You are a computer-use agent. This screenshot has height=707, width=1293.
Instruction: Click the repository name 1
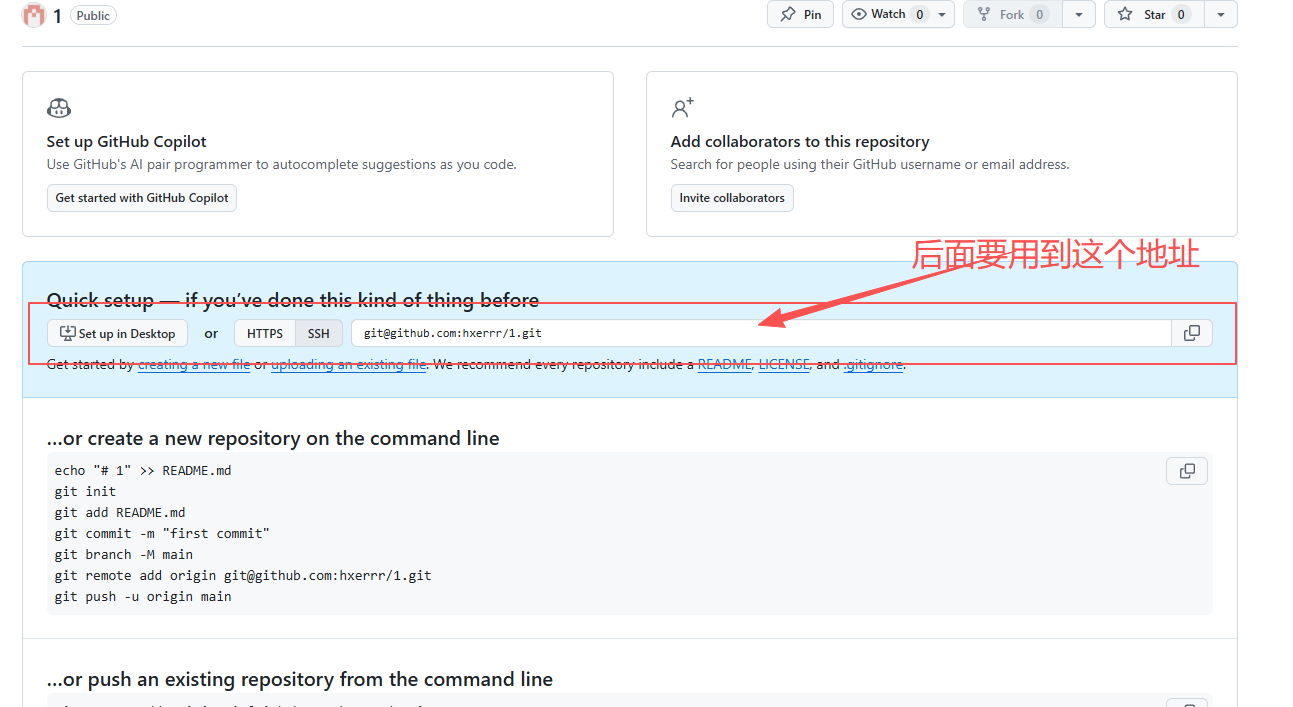point(58,15)
